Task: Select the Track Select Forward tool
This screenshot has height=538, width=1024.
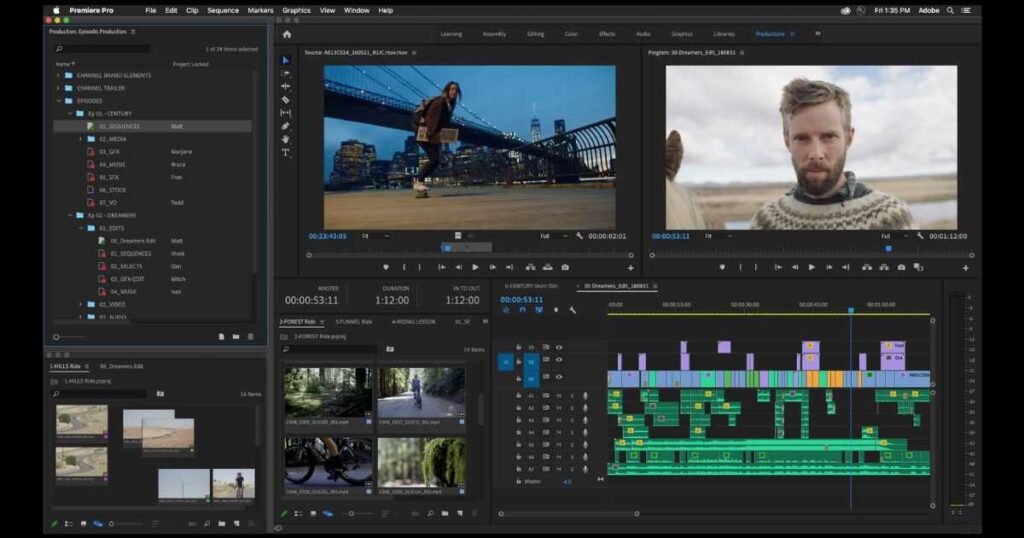Action: pos(285,73)
